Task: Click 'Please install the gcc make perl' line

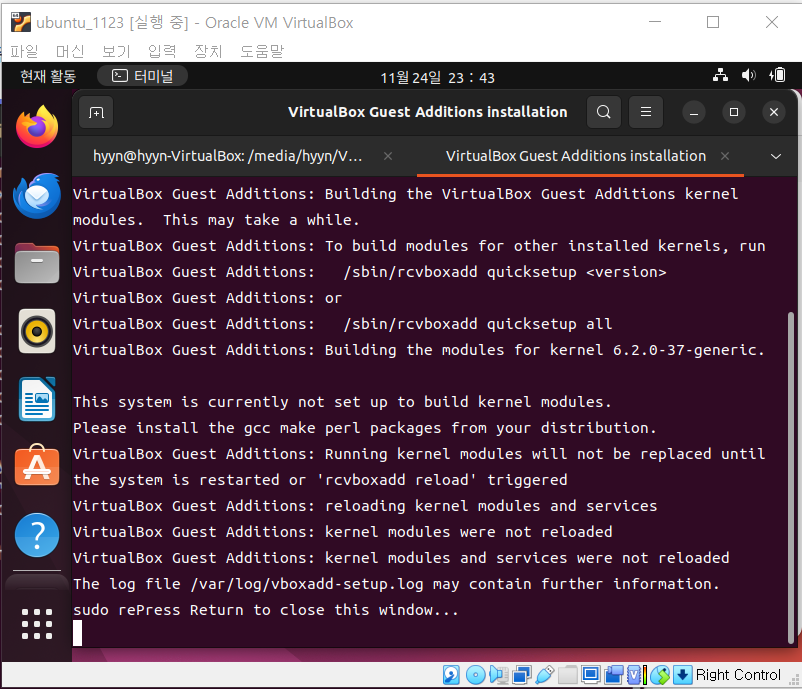Action: (x=365, y=428)
